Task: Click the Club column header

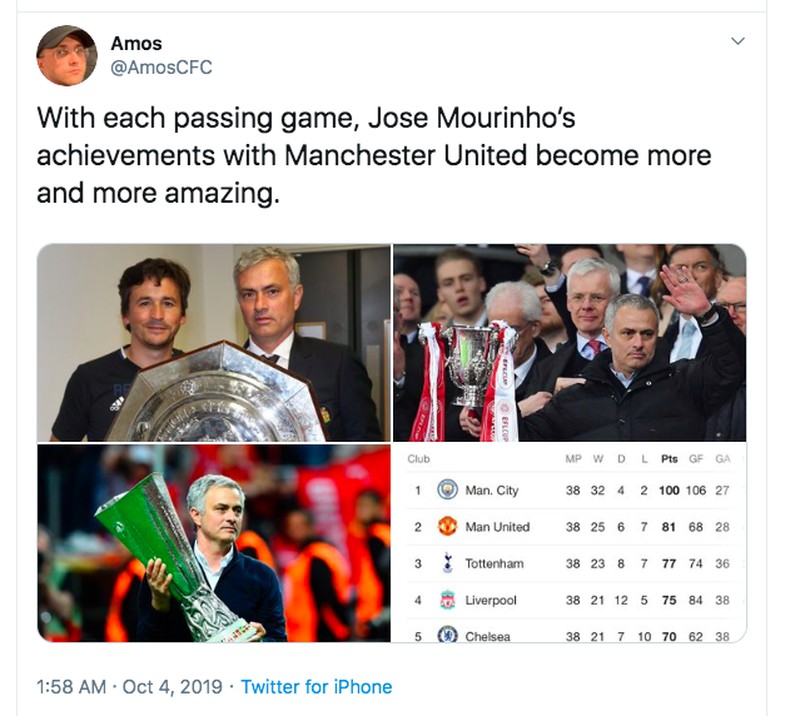Action: pyautogui.click(x=419, y=459)
